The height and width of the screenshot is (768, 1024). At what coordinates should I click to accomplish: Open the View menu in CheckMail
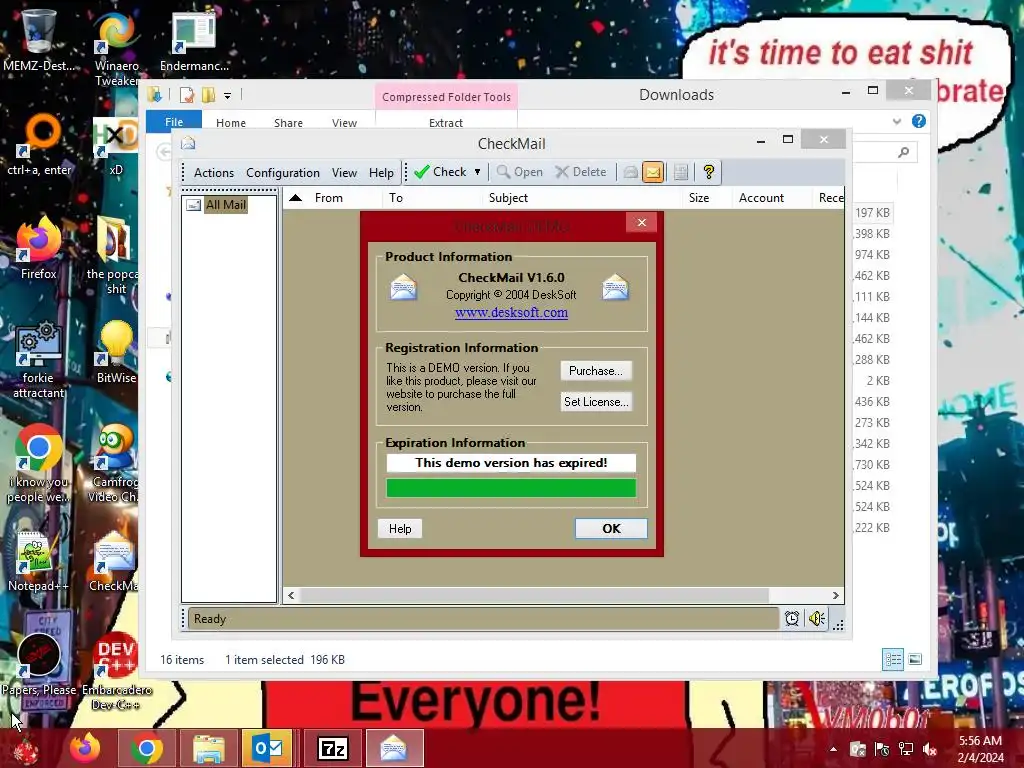click(x=344, y=173)
